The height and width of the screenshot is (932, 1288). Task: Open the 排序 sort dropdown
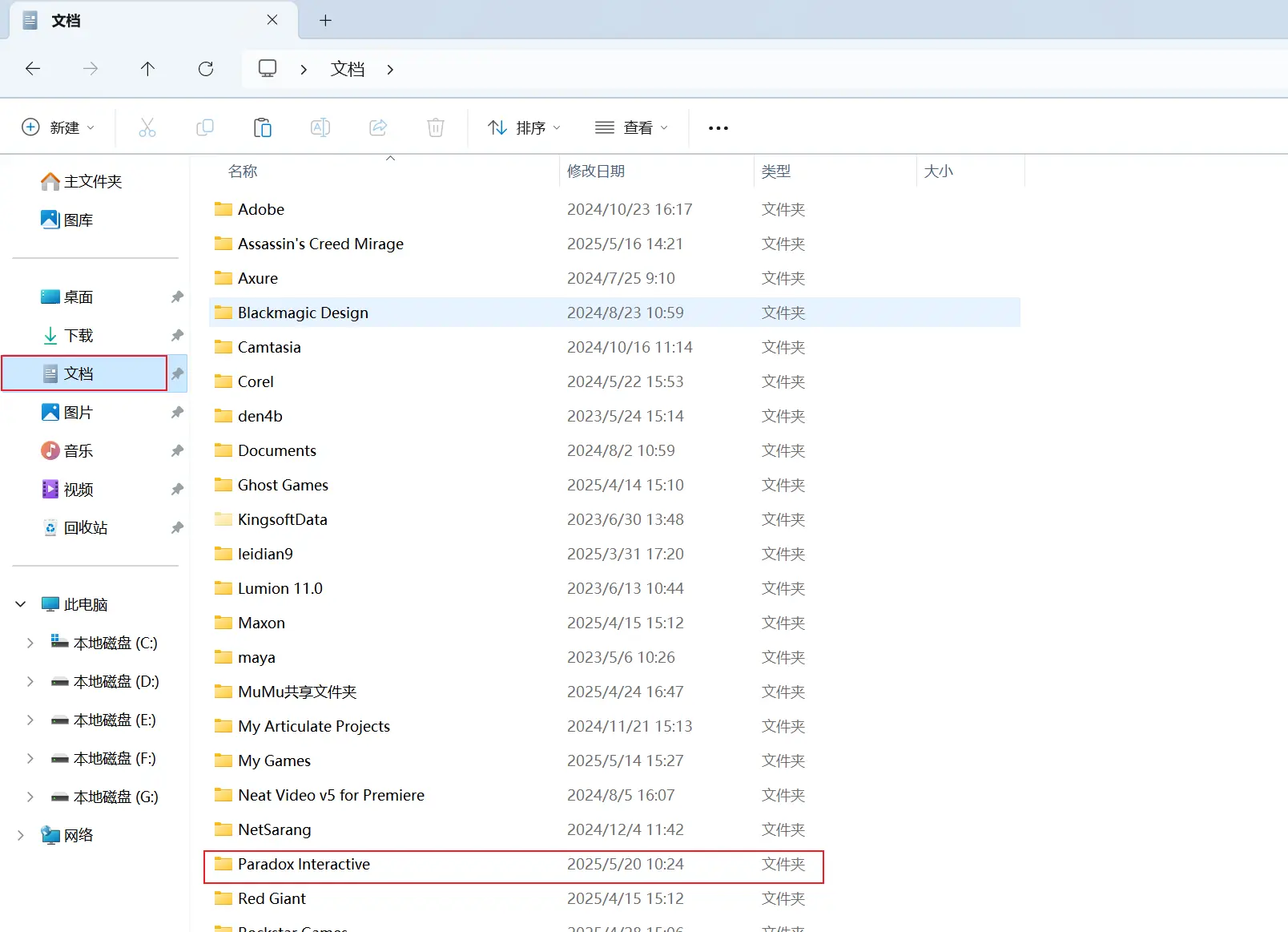[524, 127]
